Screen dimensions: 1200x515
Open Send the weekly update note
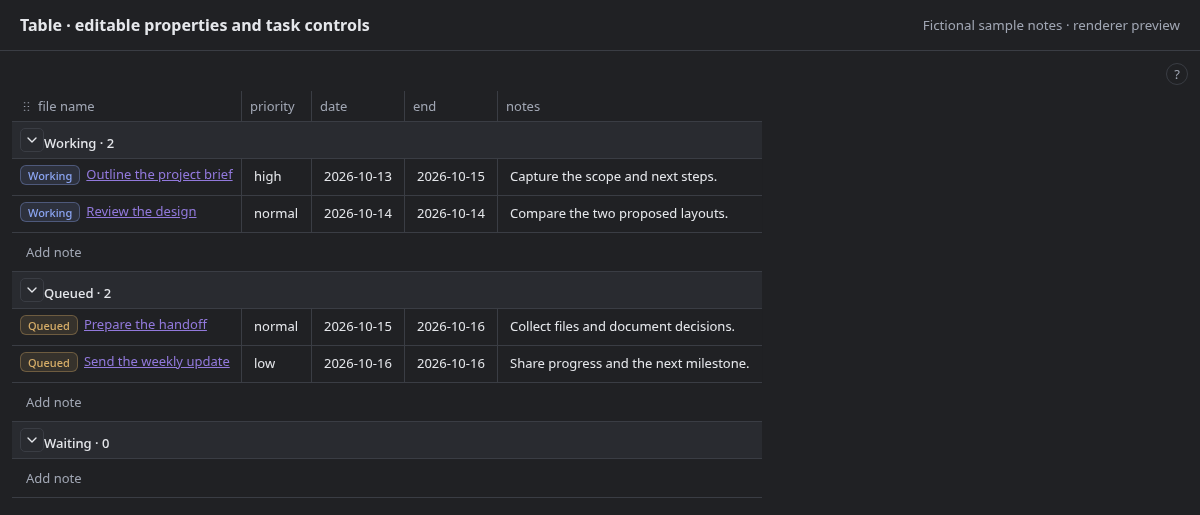pyautogui.click(x=157, y=361)
